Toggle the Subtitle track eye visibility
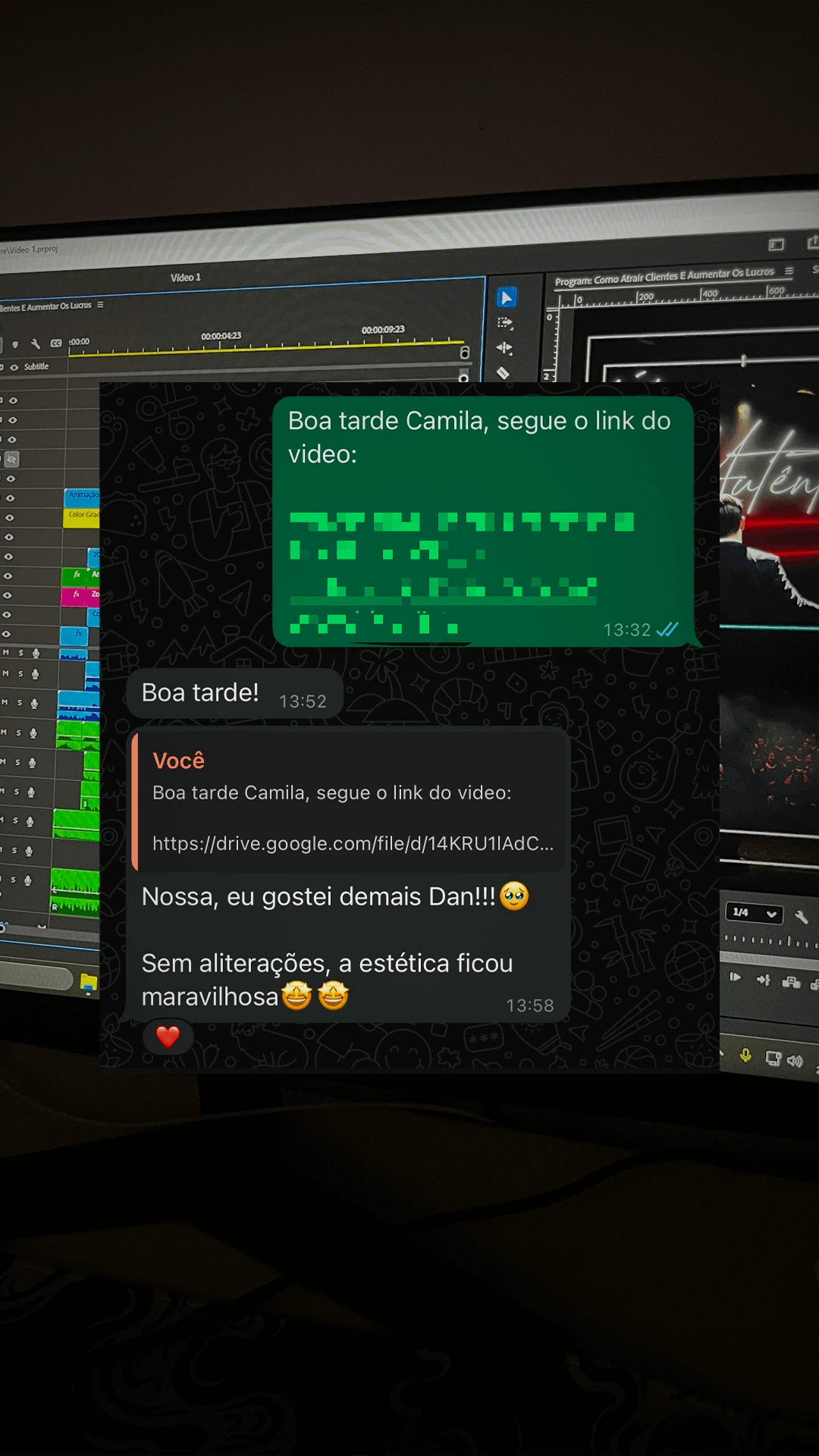Screen dimensions: 819x1456 click(x=14, y=367)
